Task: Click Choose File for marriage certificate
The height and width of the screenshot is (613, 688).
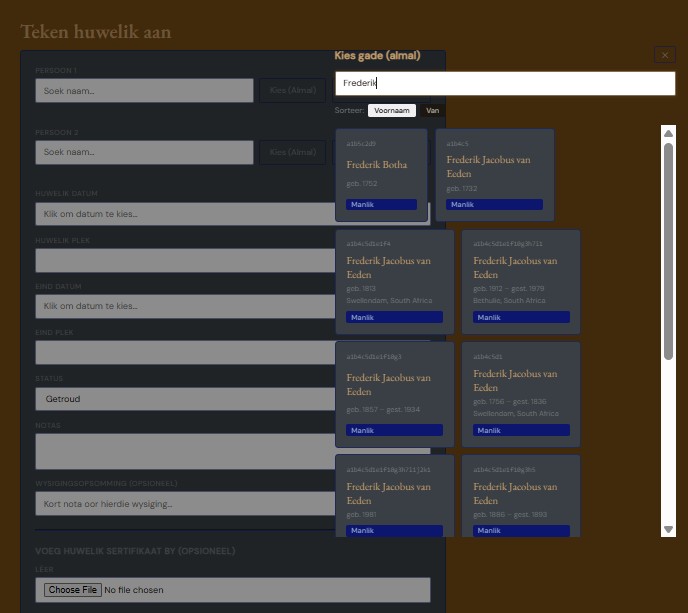Action: point(73,590)
